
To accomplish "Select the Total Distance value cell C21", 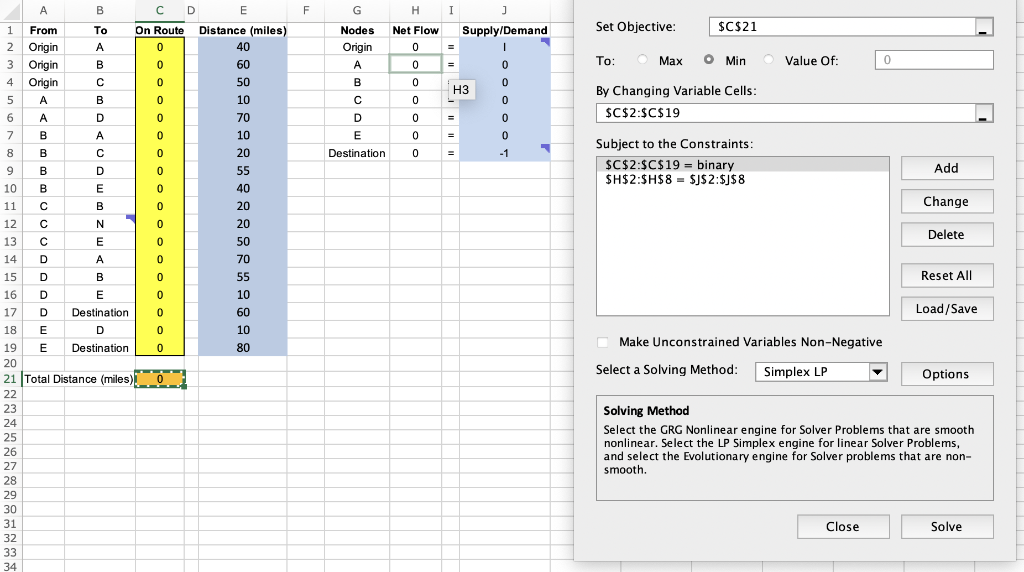I will click(x=160, y=379).
